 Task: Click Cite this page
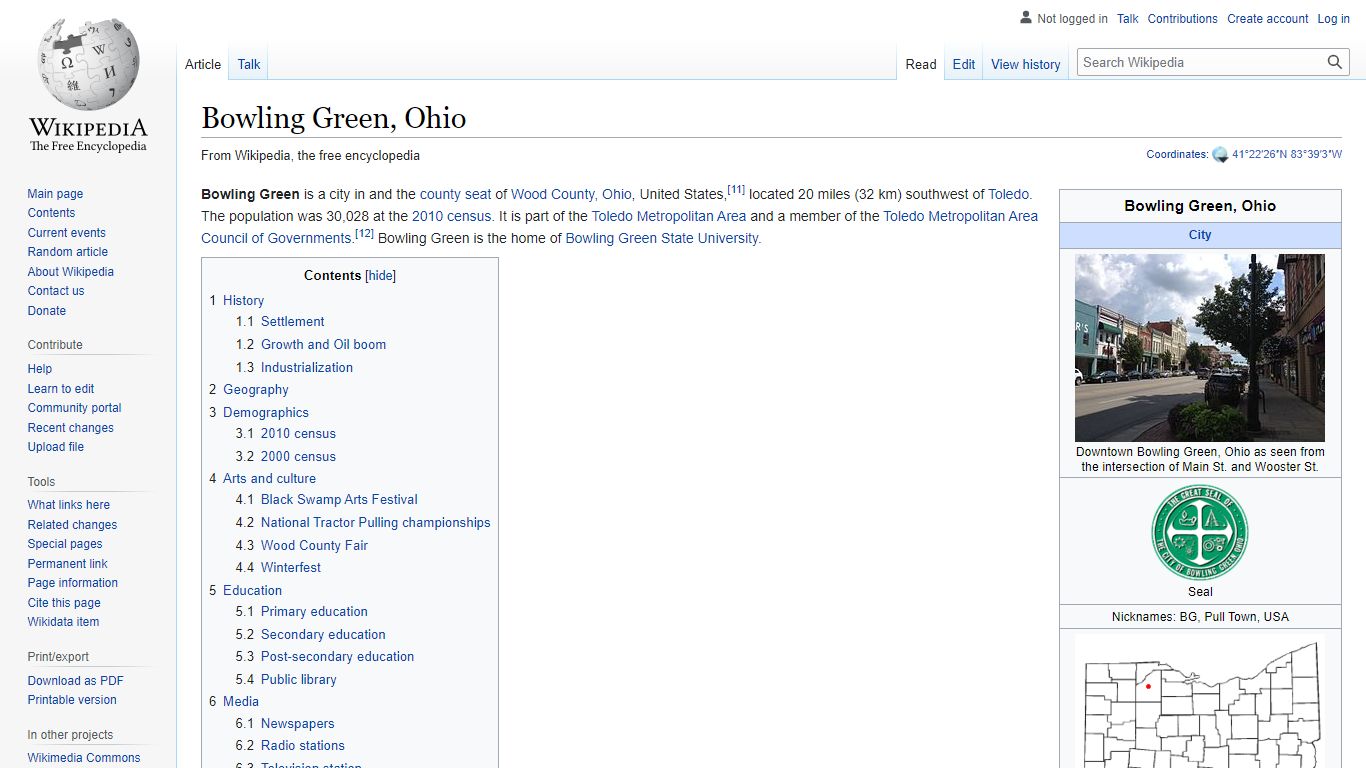point(64,603)
